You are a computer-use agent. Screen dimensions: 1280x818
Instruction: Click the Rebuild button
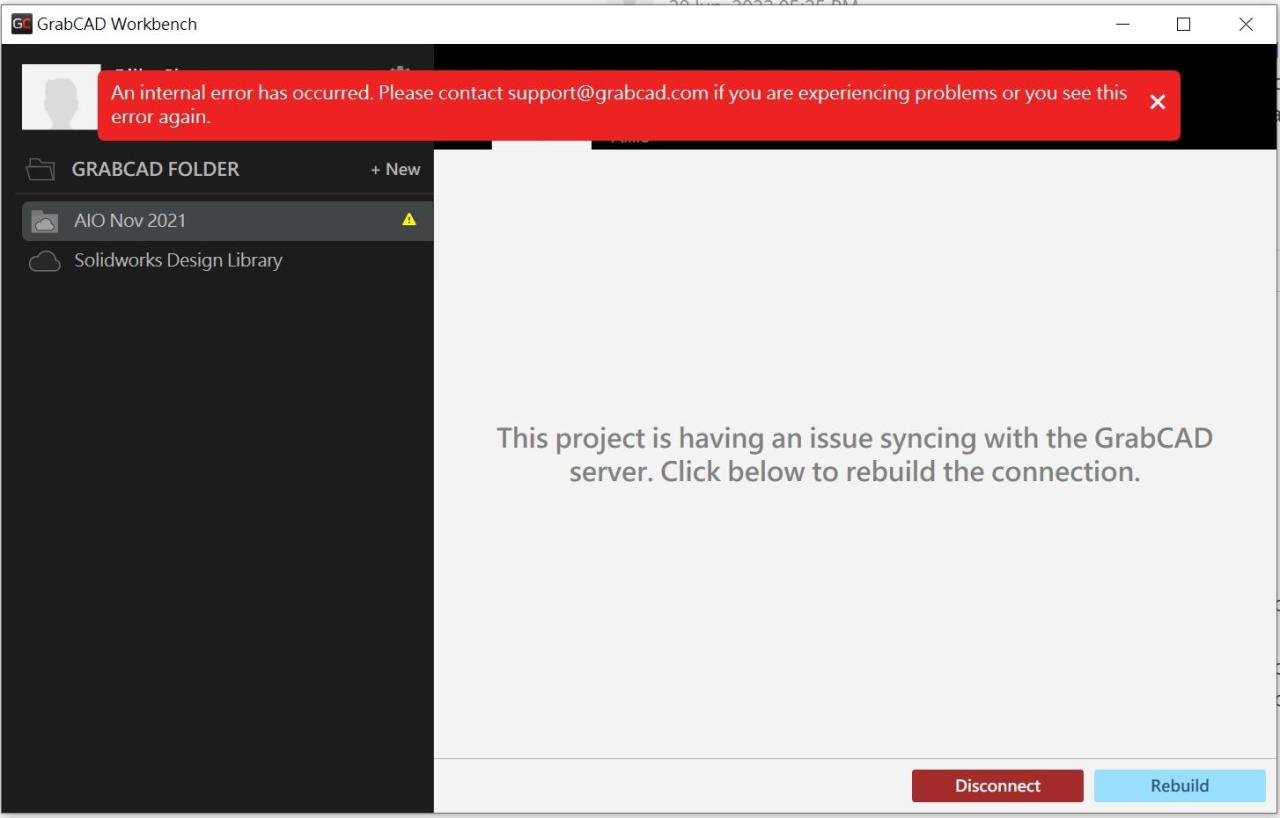click(1179, 786)
